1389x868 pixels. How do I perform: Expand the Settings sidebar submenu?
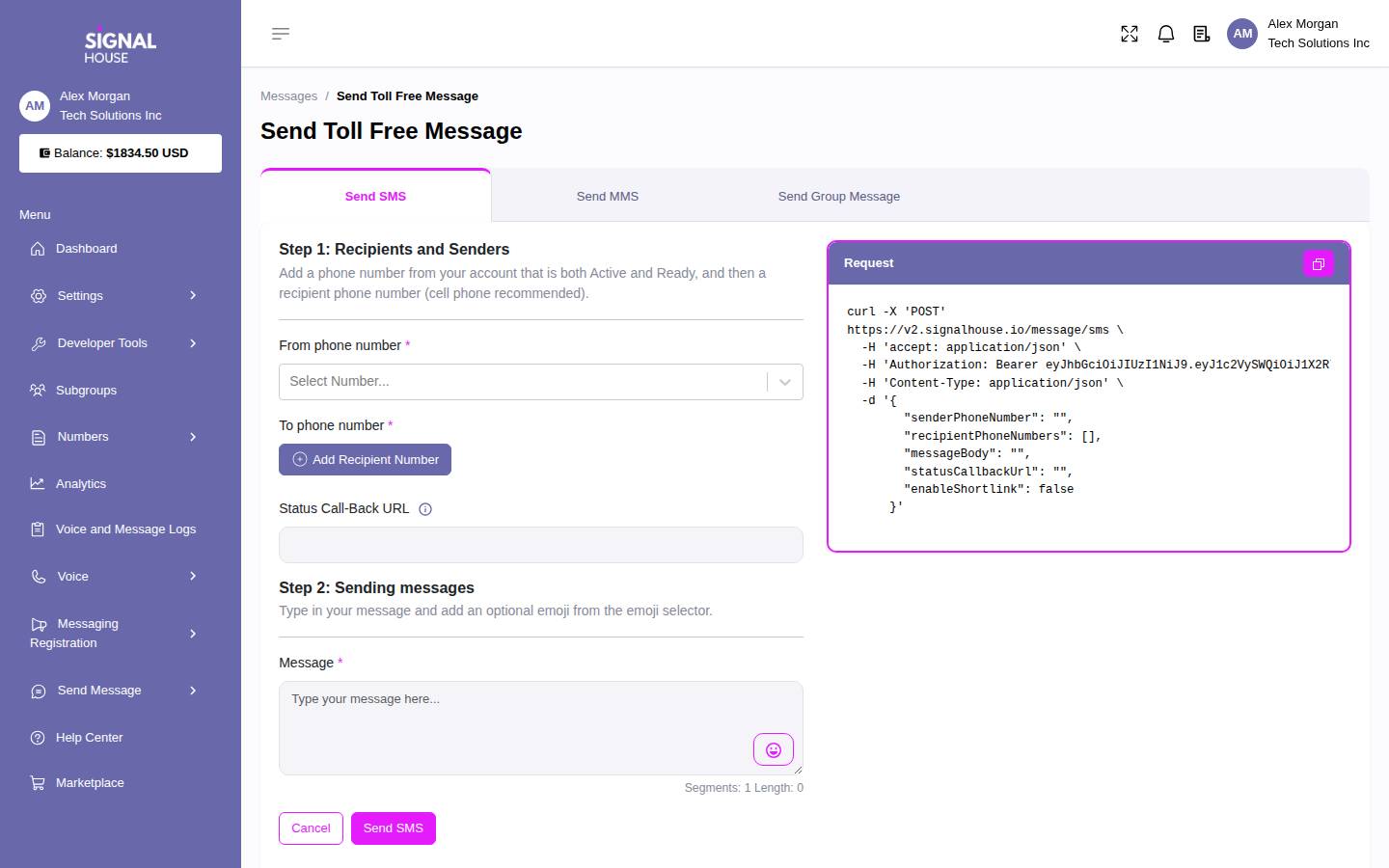click(114, 295)
